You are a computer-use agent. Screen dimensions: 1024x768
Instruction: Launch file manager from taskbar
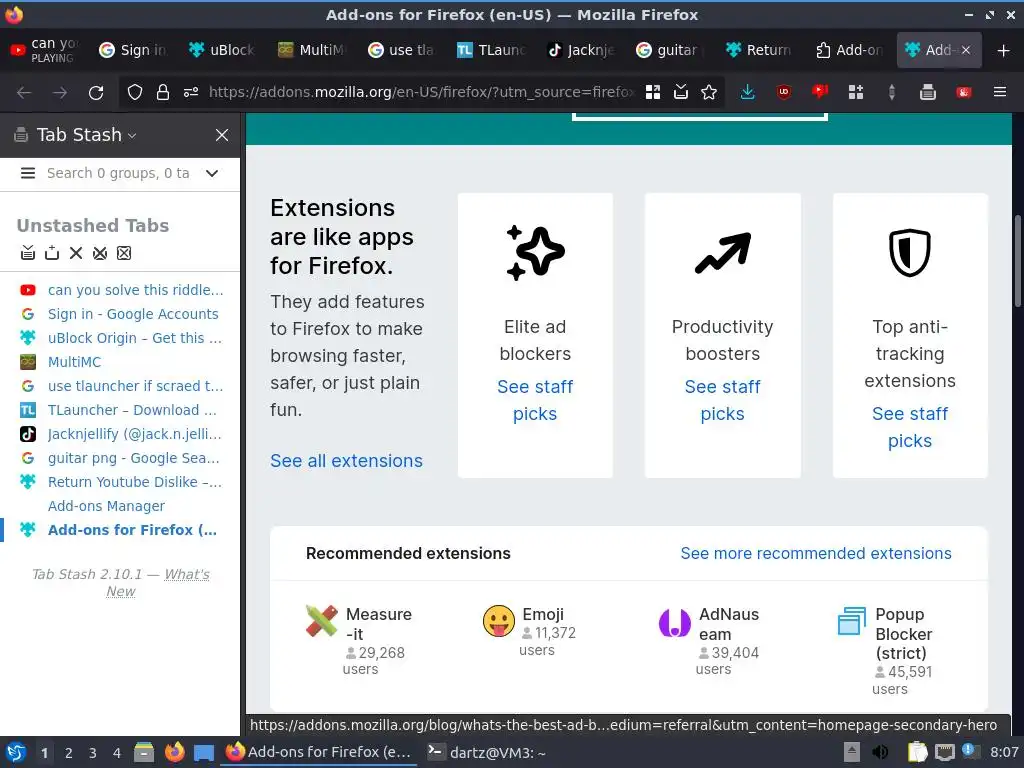[144, 752]
